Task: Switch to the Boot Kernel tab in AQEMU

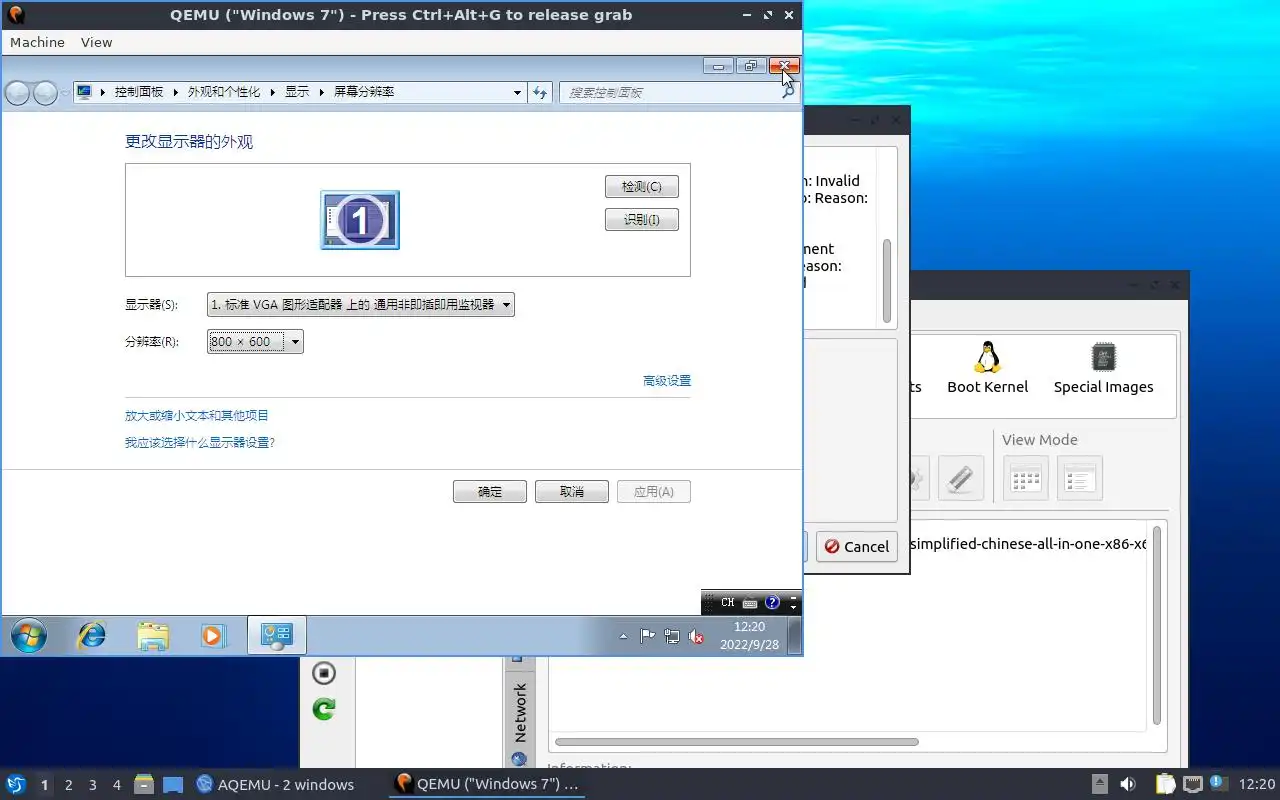Action: point(988,369)
